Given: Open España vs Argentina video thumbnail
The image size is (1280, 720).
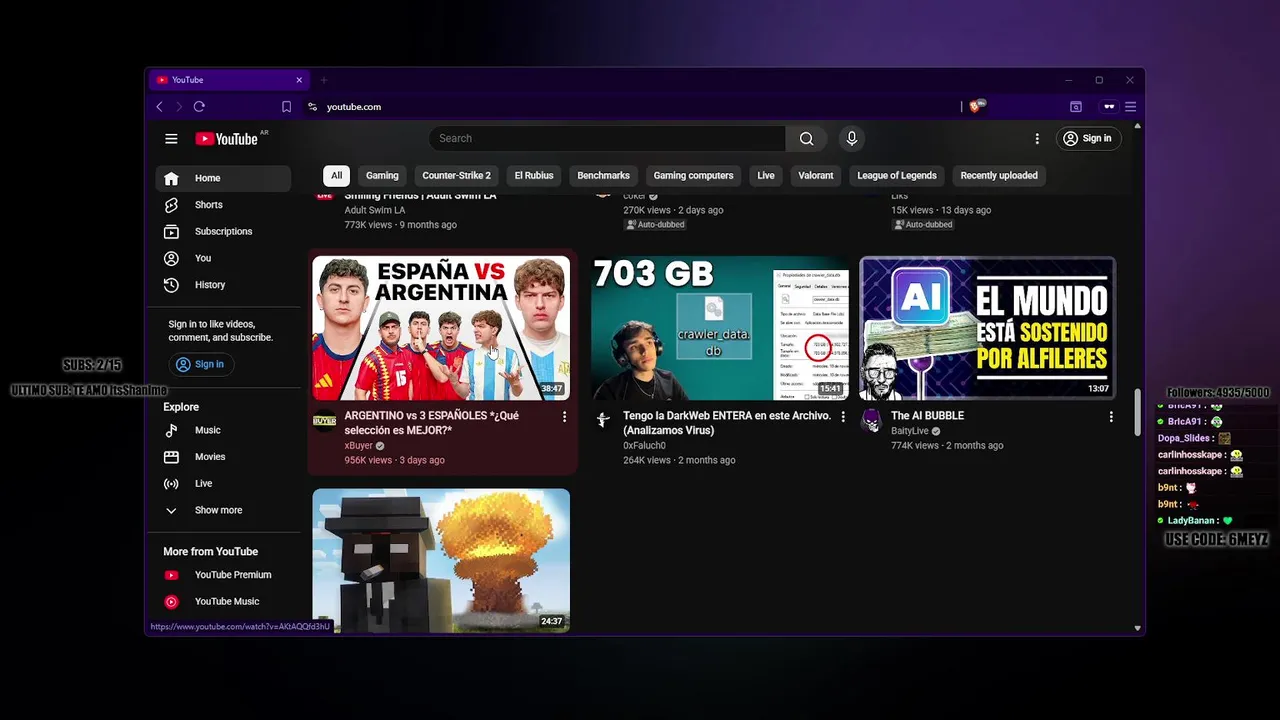Looking at the screenshot, I should click(441, 328).
